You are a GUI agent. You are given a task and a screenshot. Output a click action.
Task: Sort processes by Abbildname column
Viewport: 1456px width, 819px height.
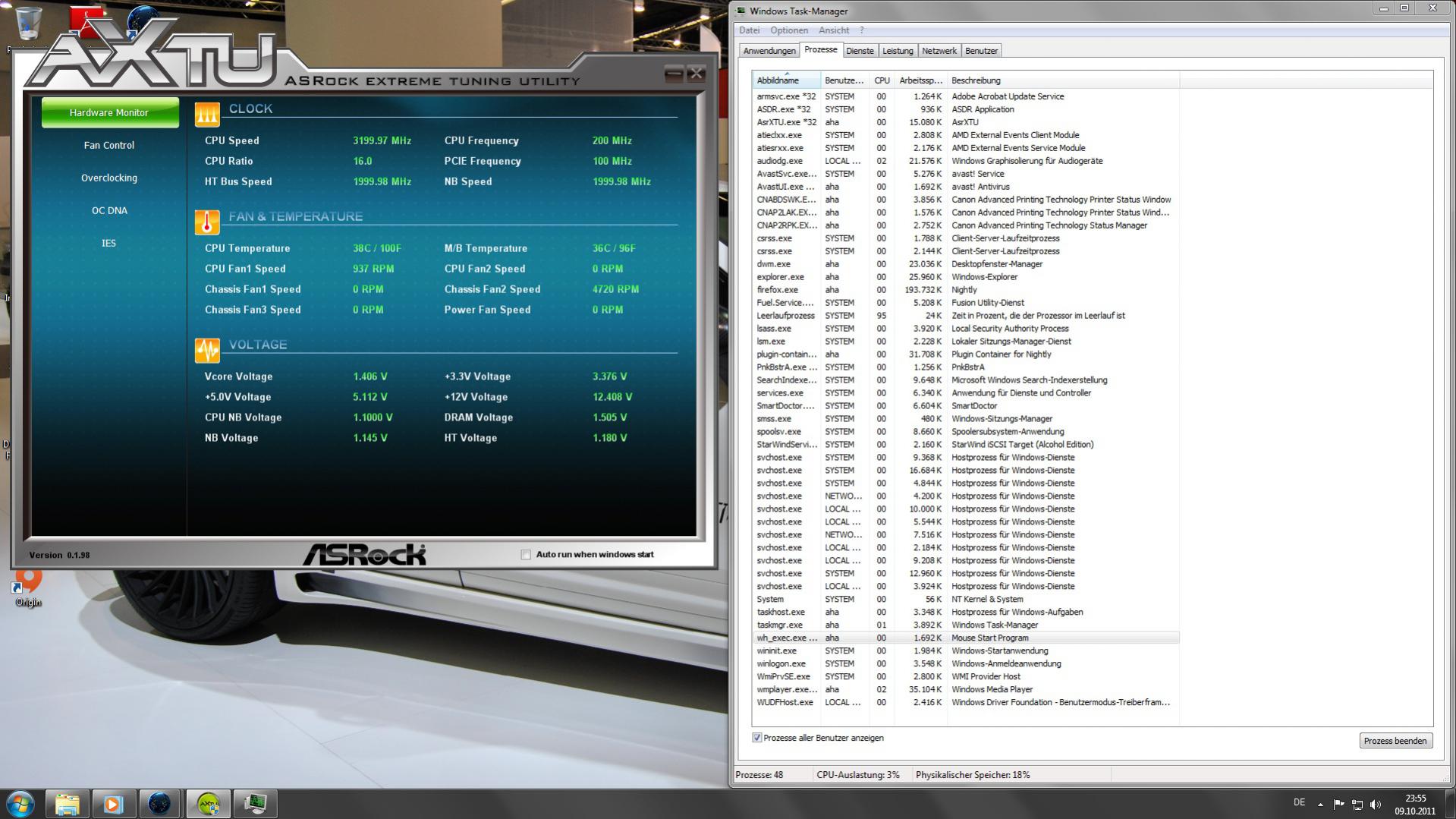[x=786, y=80]
